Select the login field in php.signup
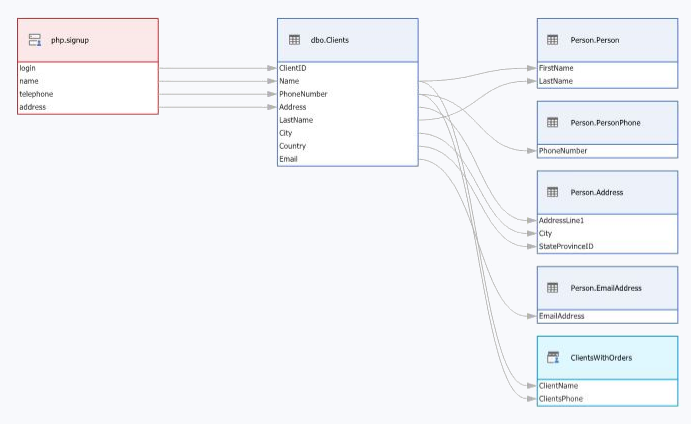 coord(28,68)
